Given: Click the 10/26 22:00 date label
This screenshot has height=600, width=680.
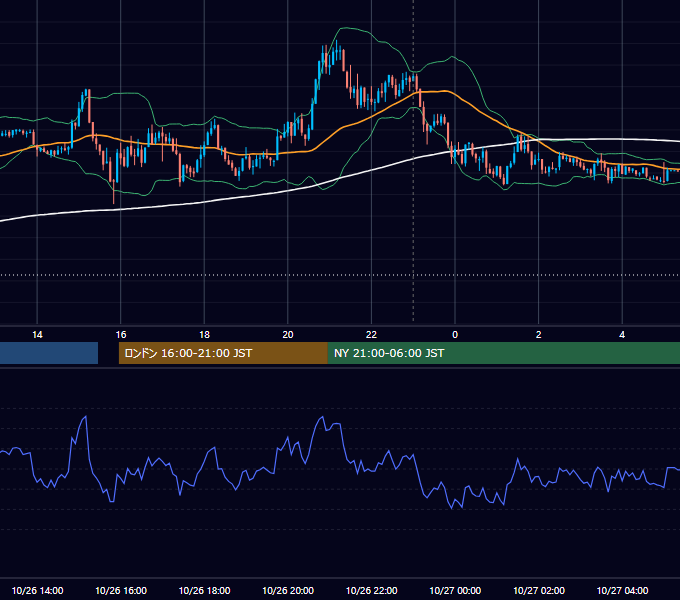Looking at the screenshot, I should (x=371, y=590).
